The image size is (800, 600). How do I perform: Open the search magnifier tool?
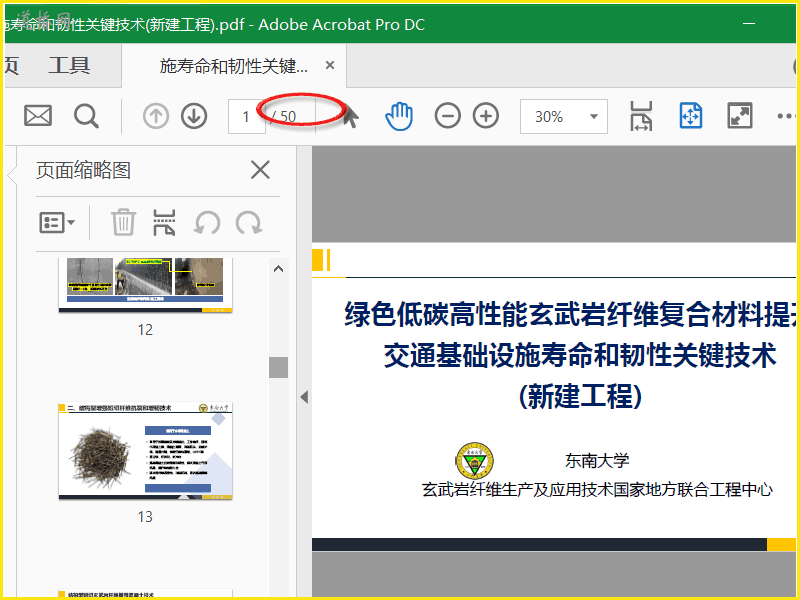tap(86, 116)
